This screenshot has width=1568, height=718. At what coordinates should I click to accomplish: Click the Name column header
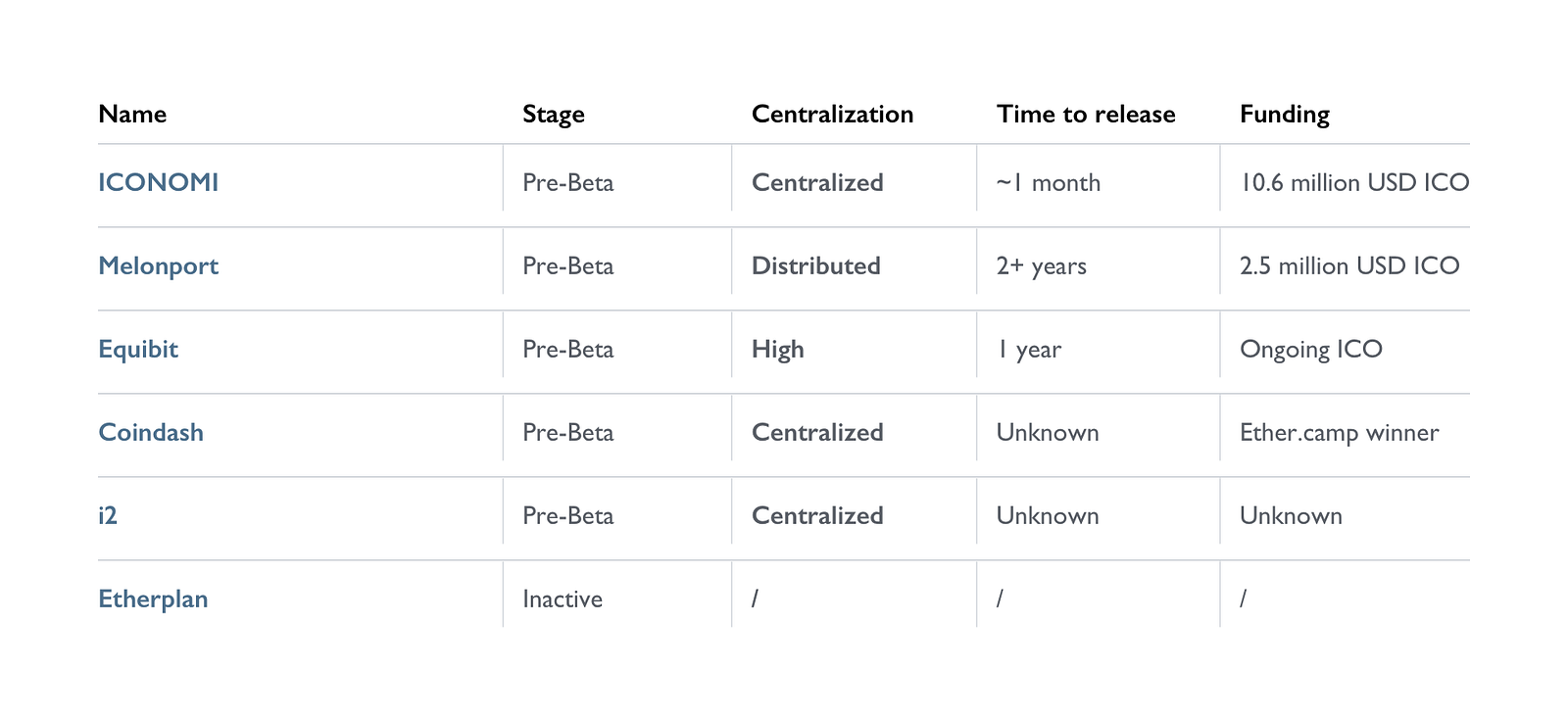tap(132, 114)
